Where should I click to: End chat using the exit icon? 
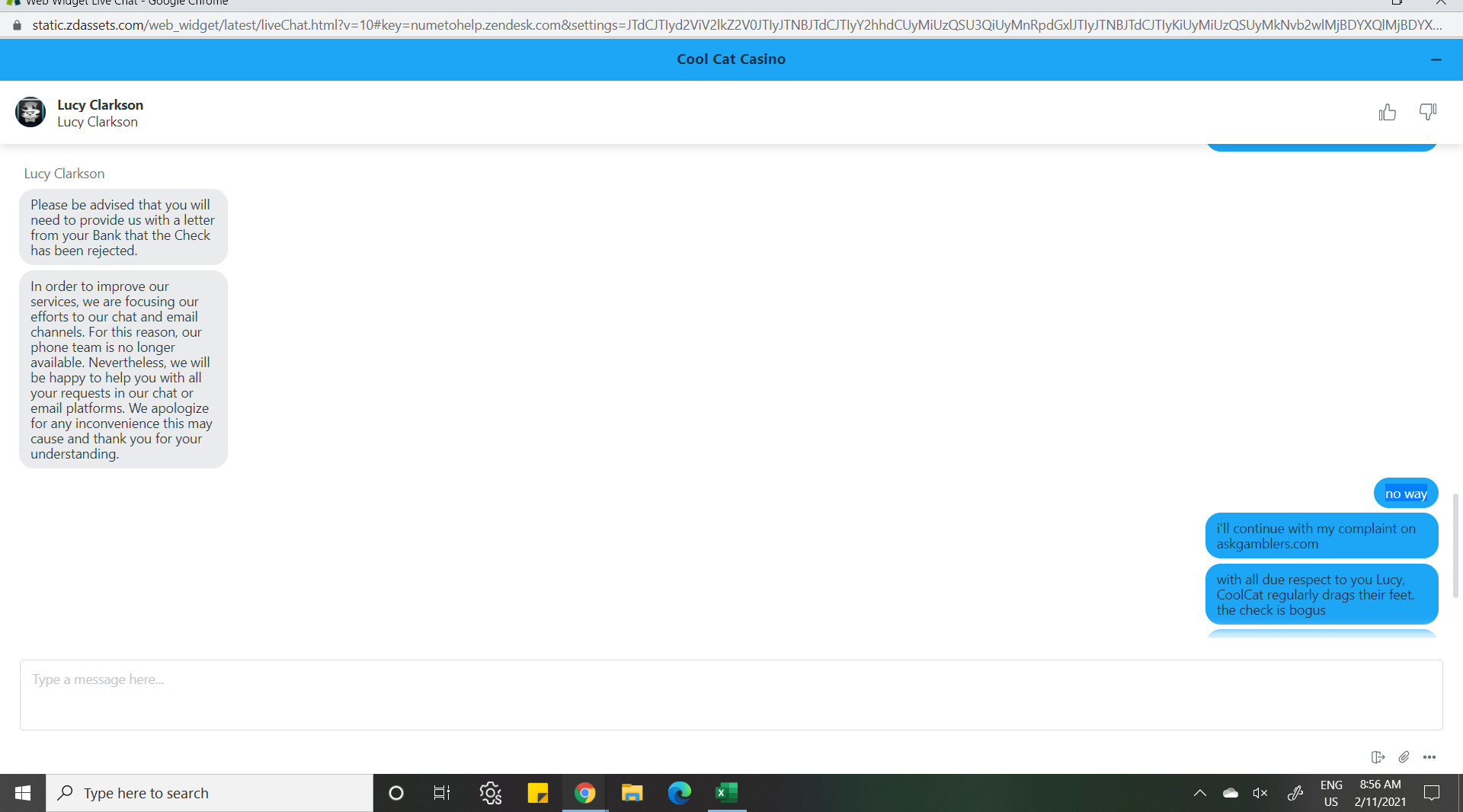[x=1378, y=757]
